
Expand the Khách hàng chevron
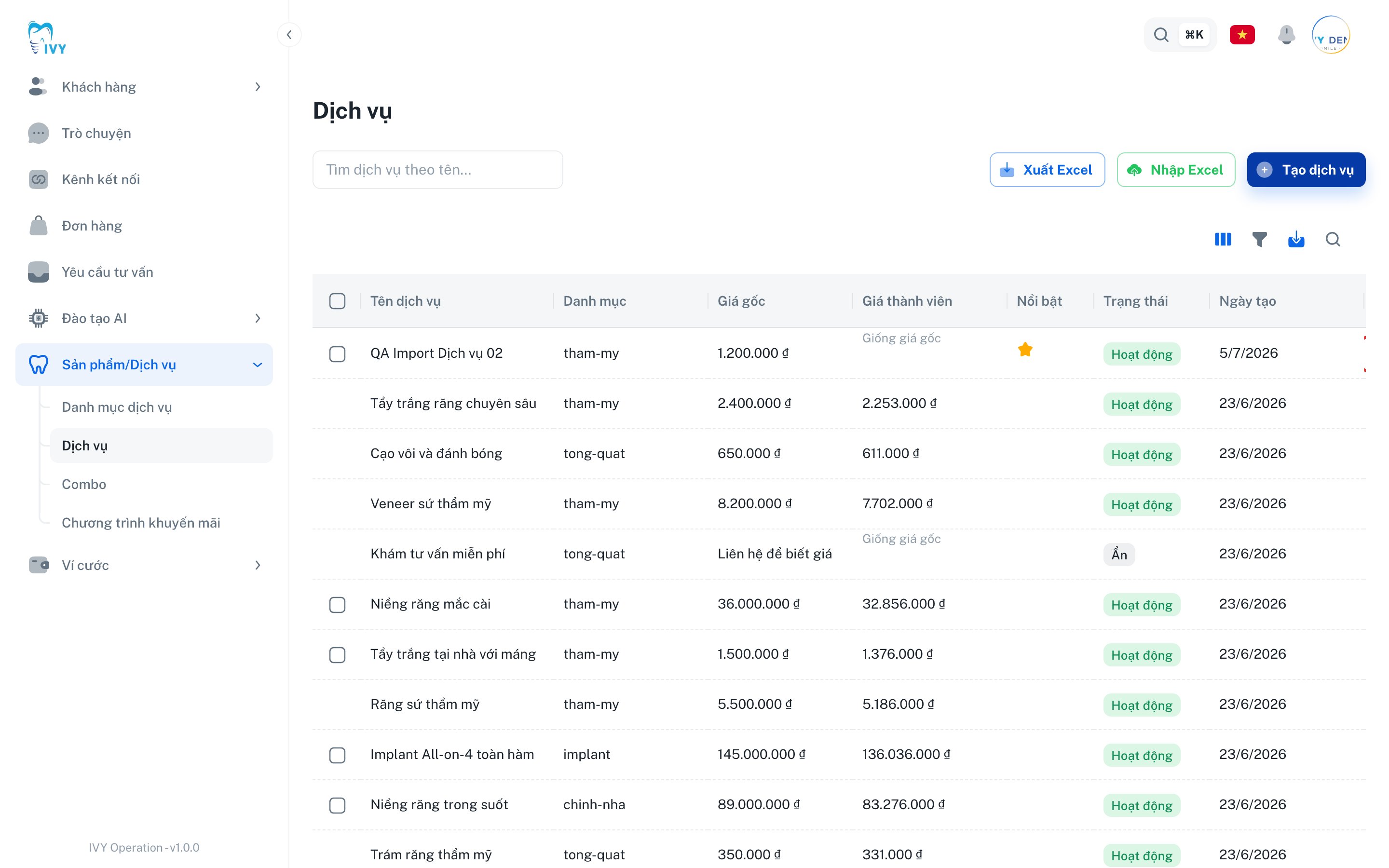258,87
